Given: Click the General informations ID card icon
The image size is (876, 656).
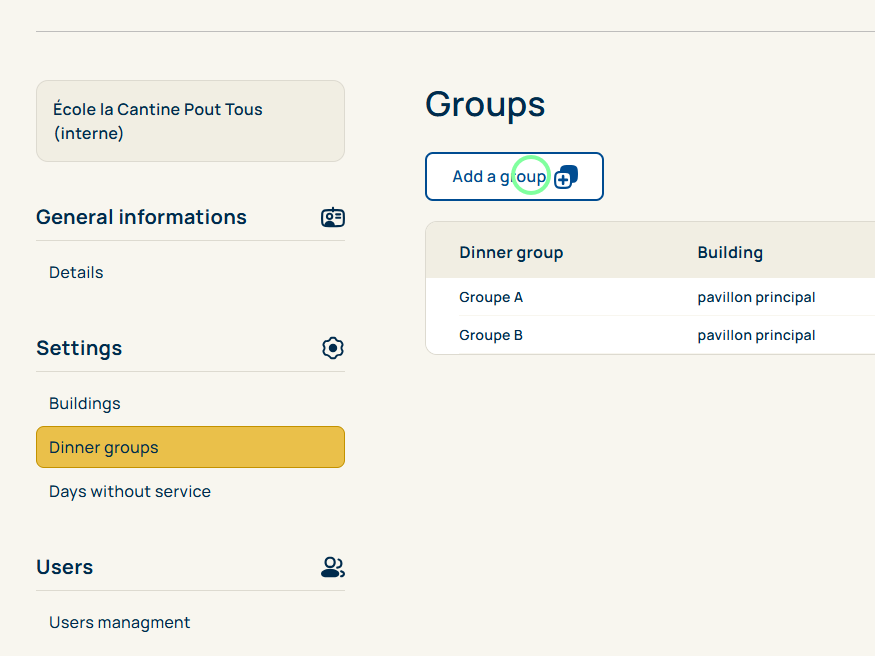Looking at the screenshot, I should click(x=333, y=217).
